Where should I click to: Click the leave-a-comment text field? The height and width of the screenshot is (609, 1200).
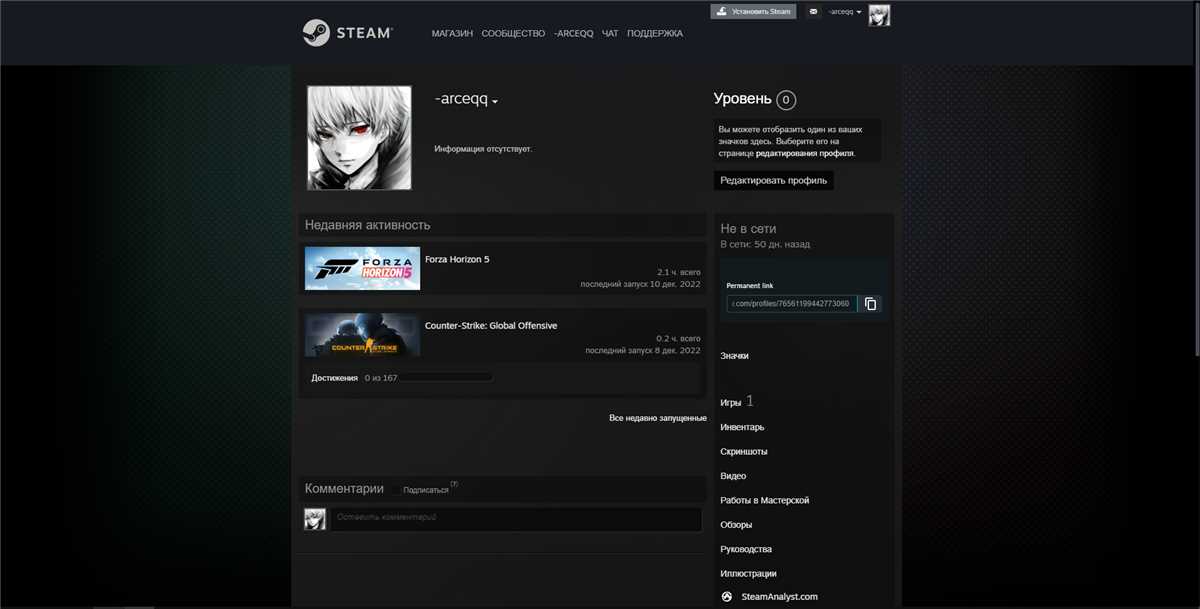point(516,518)
